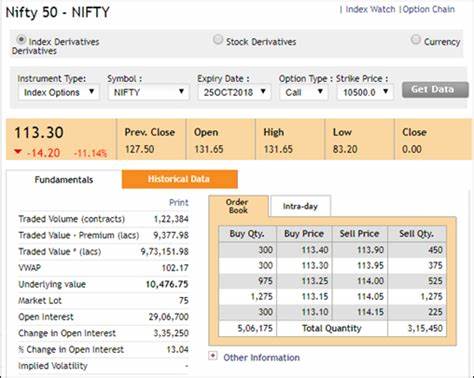Image resolution: width=474 pixels, height=378 pixels.
Task: Click the red down-arrow price change icon
Action: (18, 152)
